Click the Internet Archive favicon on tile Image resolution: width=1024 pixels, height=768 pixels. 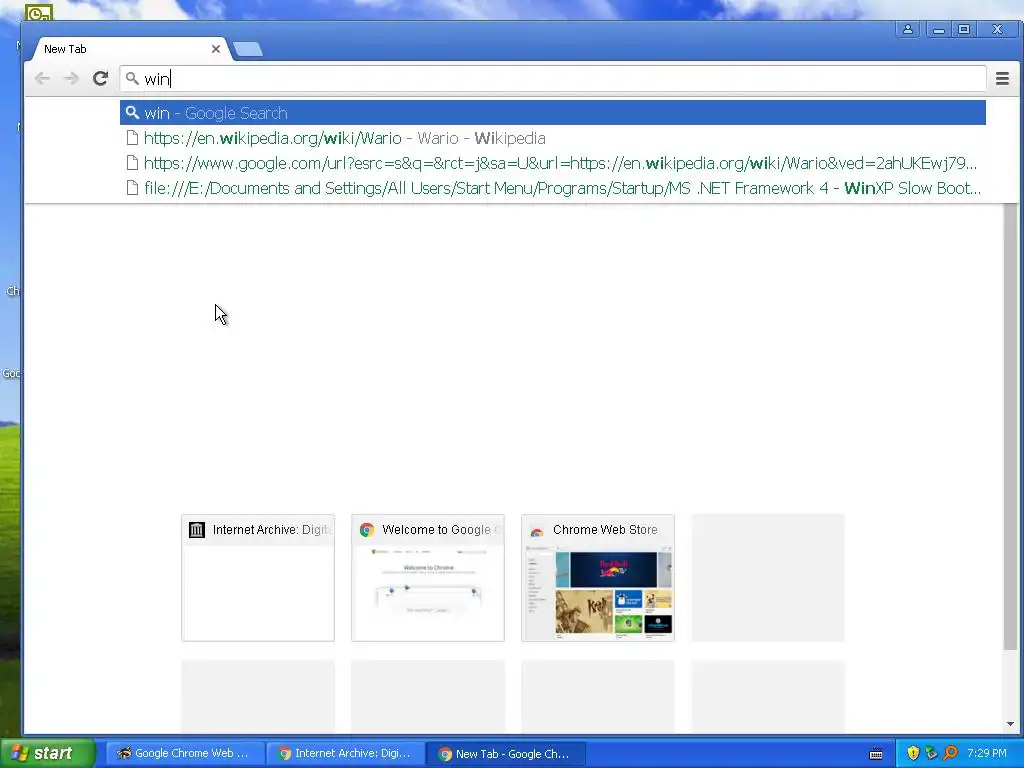197,530
